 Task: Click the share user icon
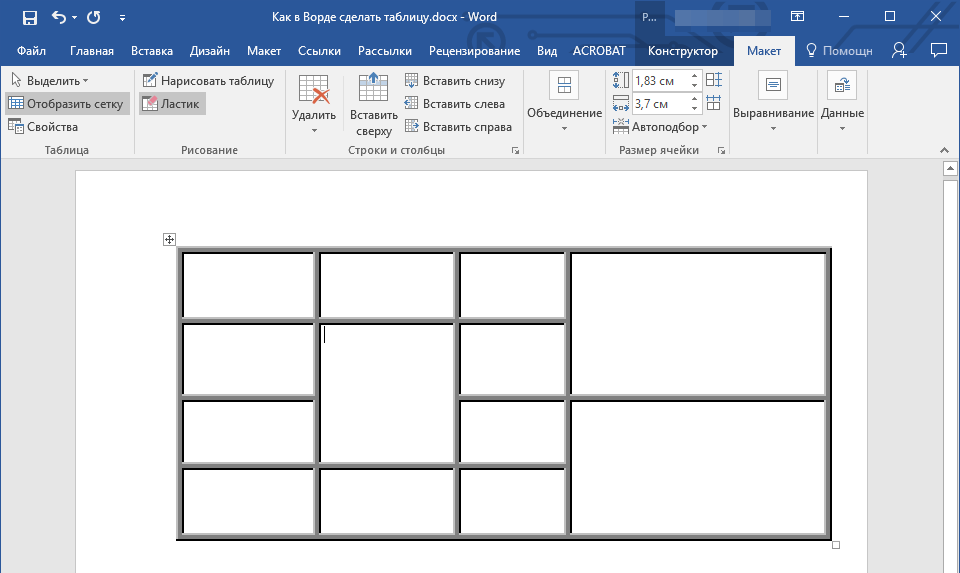[899, 50]
